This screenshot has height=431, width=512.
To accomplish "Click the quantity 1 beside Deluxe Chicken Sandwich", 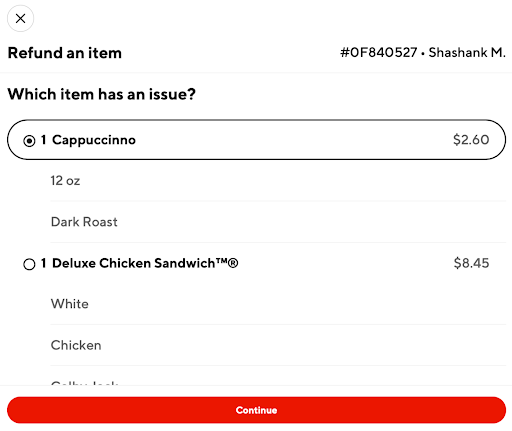I will [x=43, y=263].
